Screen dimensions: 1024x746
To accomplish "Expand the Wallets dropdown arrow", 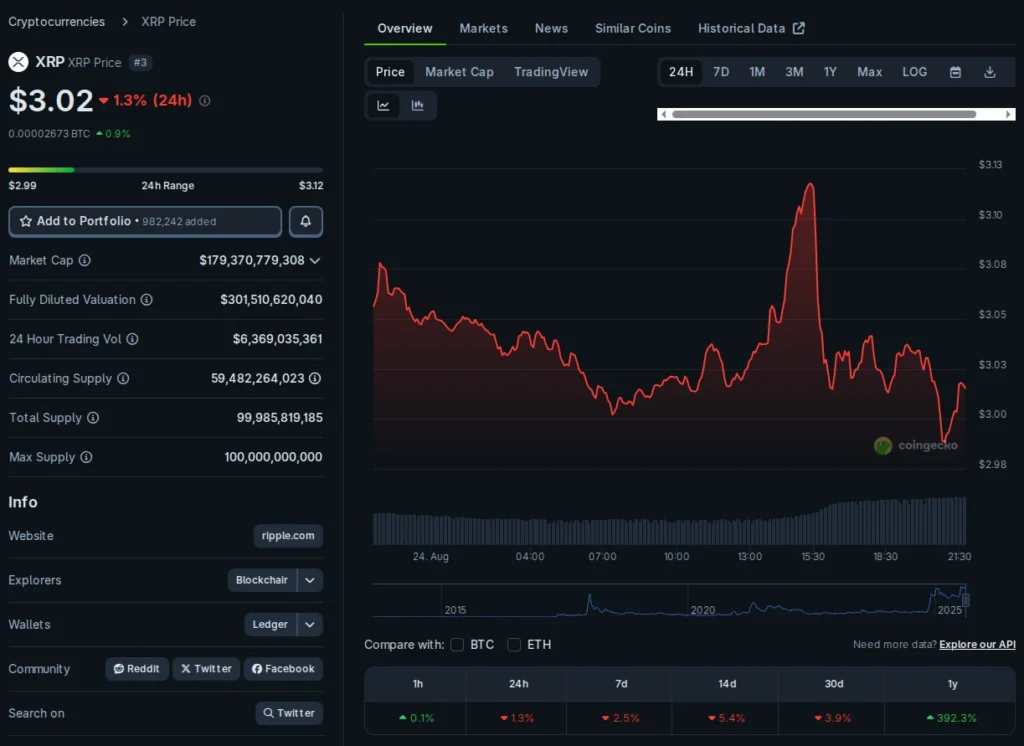I will 310,624.
